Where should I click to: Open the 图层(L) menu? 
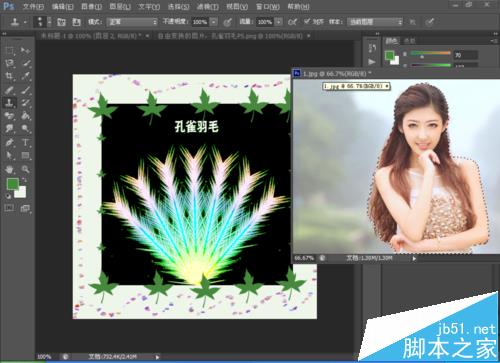point(120,6)
